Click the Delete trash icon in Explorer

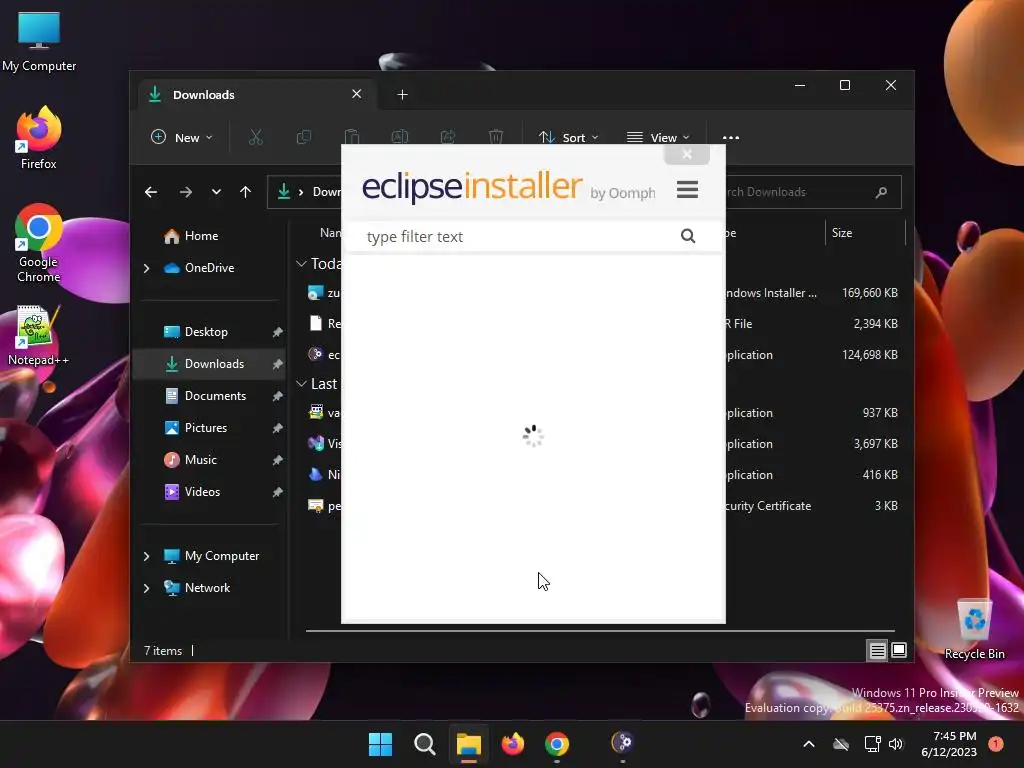coord(496,137)
